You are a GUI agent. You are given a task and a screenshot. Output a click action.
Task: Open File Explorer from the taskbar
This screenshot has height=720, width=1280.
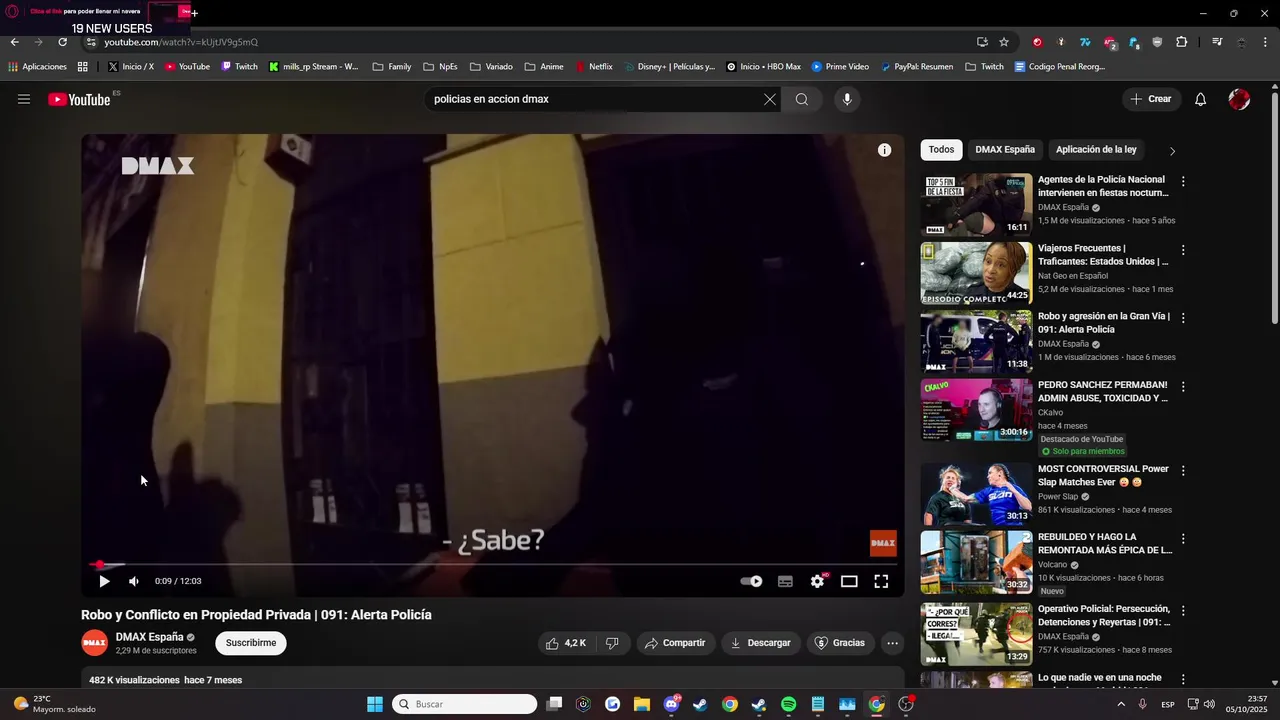point(642,704)
